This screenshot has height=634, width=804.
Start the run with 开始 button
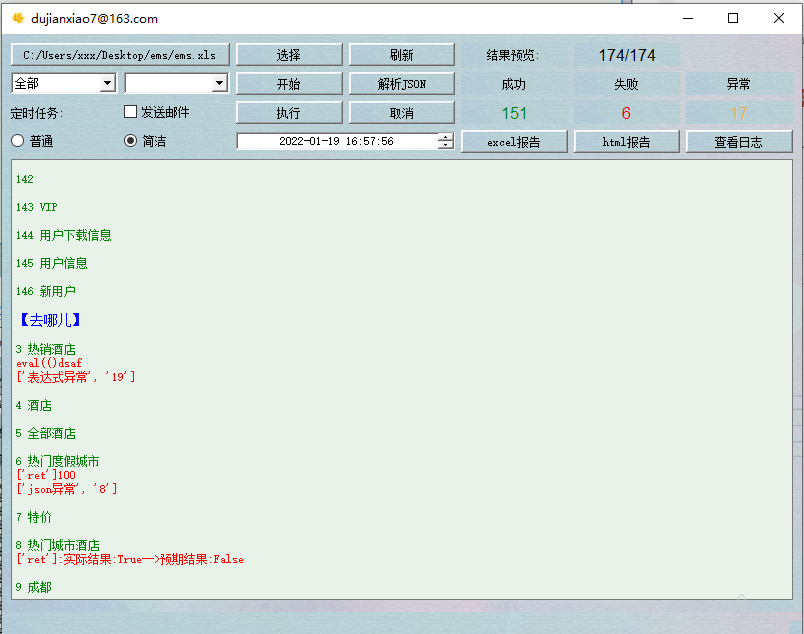[x=289, y=84]
